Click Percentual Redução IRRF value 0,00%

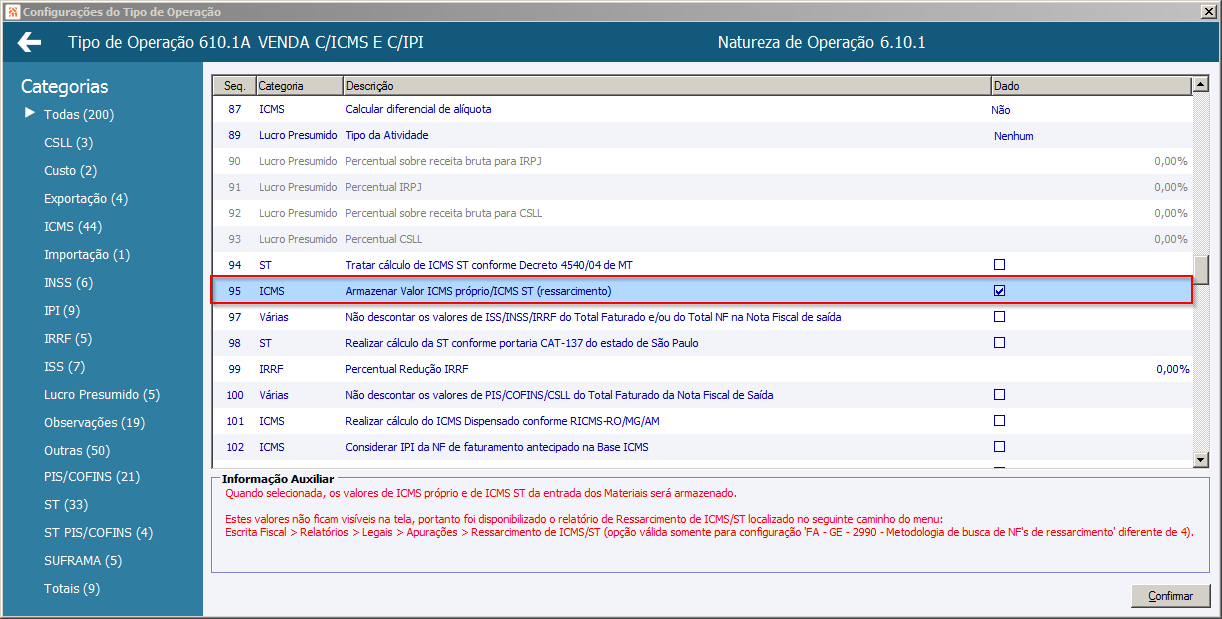click(1172, 369)
